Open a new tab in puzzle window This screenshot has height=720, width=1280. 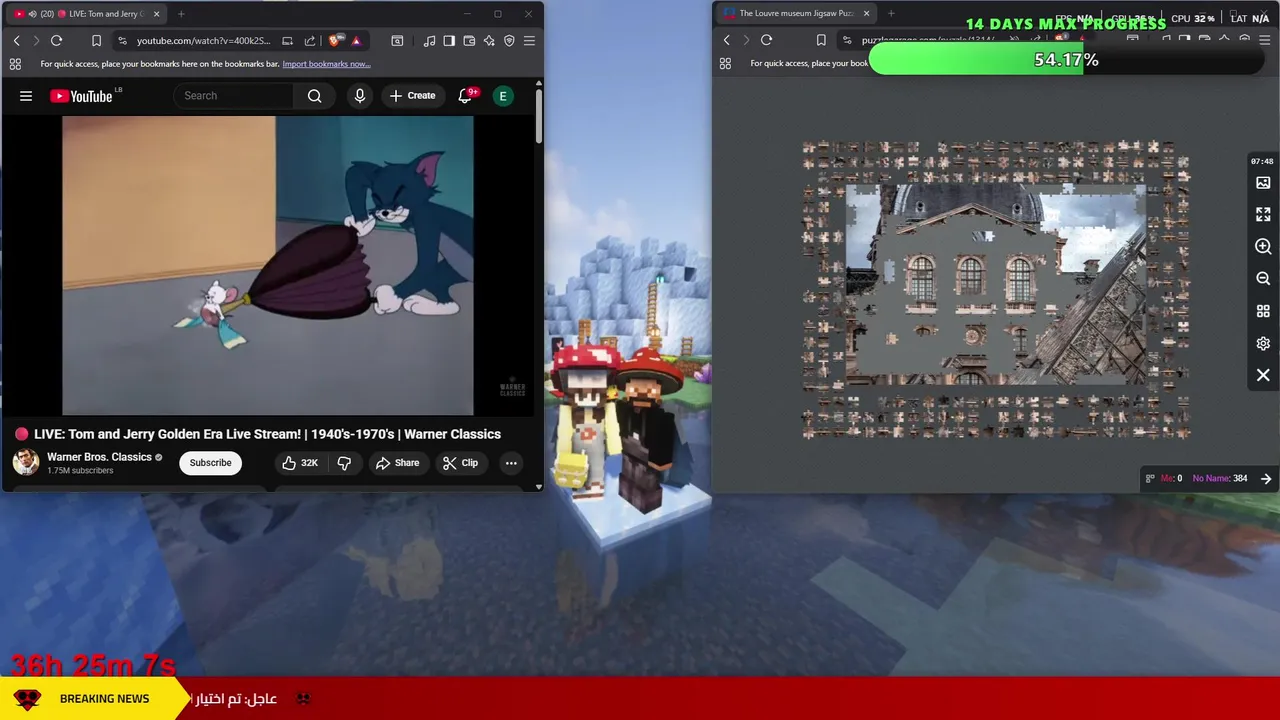(x=891, y=14)
